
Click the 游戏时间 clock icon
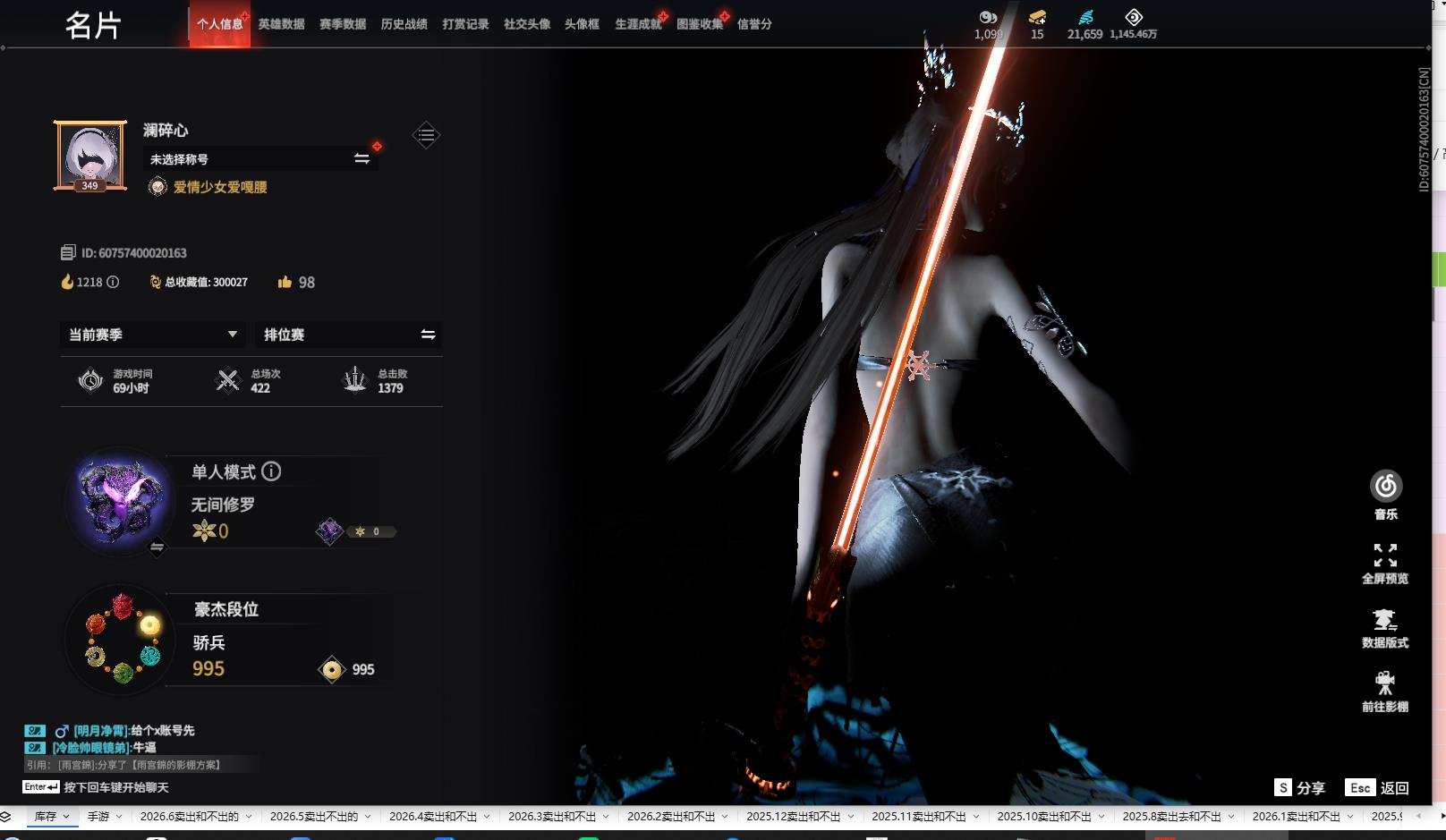(90, 380)
